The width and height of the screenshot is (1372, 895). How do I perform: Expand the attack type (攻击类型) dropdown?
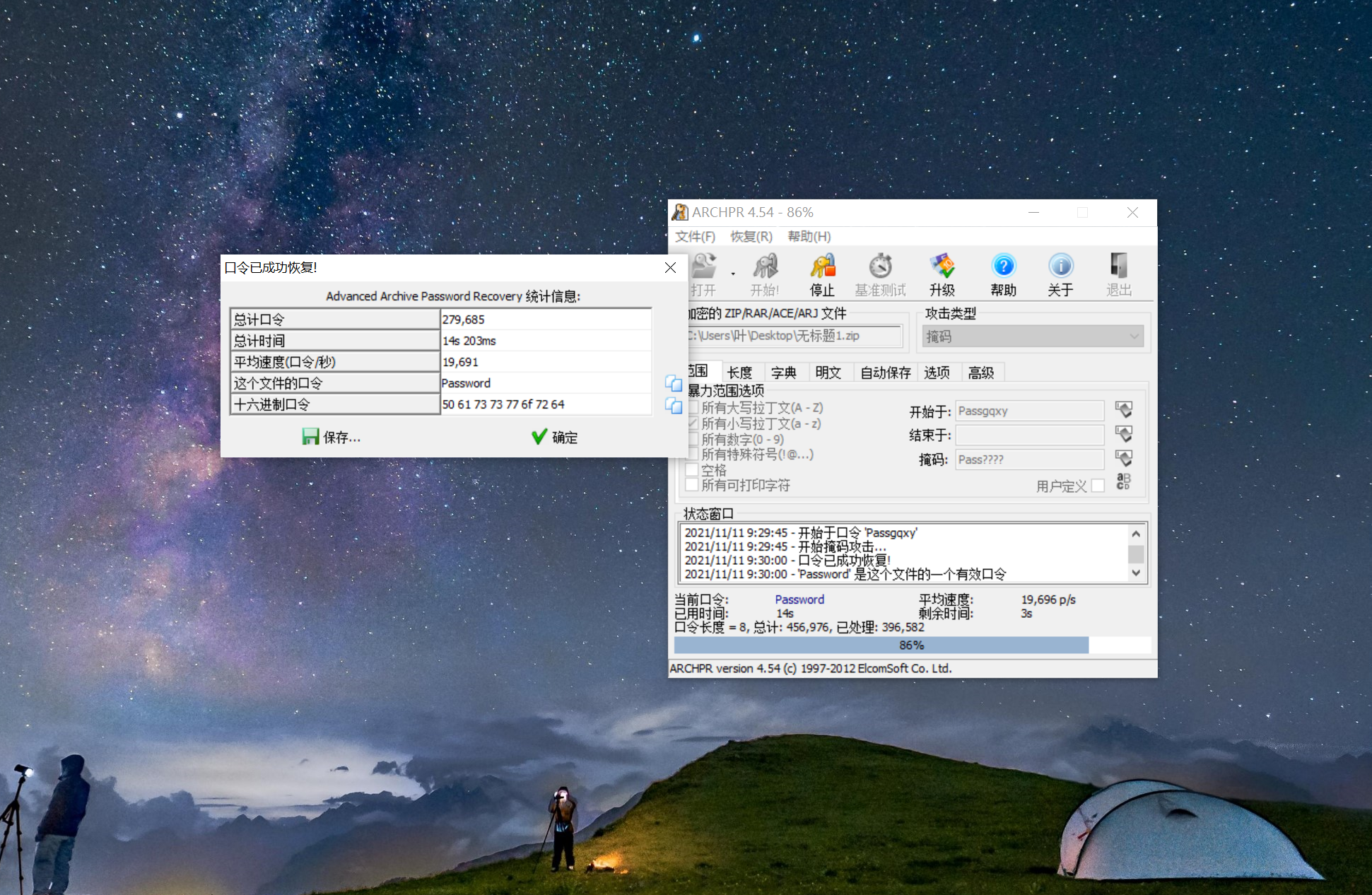click(x=1134, y=337)
